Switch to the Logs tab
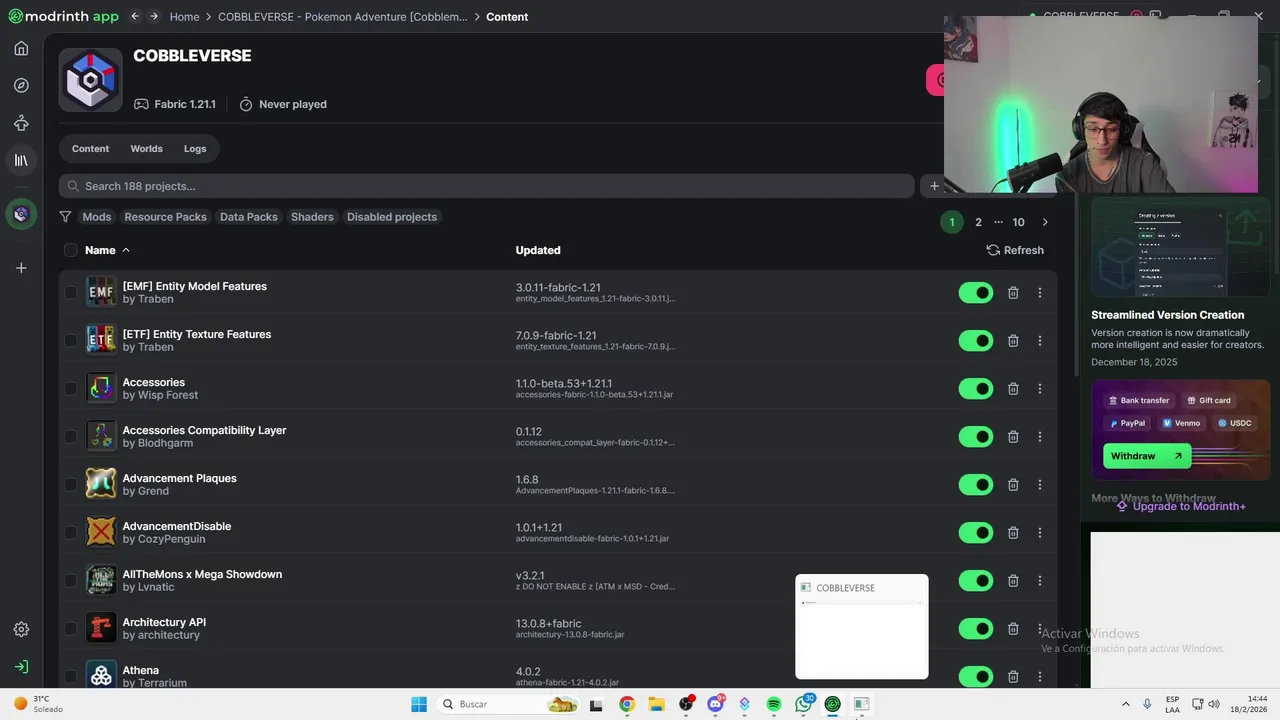 point(195,149)
